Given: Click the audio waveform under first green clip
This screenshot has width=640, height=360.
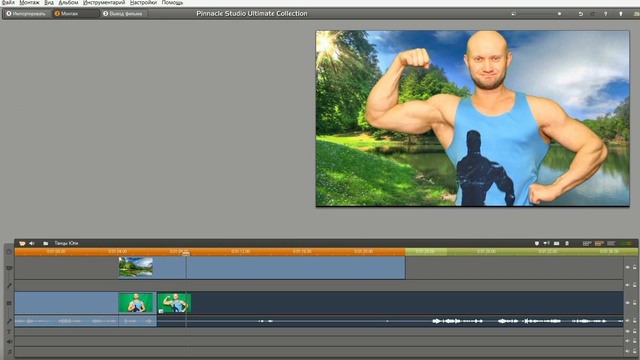Looking at the screenshot, I should point(137,321).
